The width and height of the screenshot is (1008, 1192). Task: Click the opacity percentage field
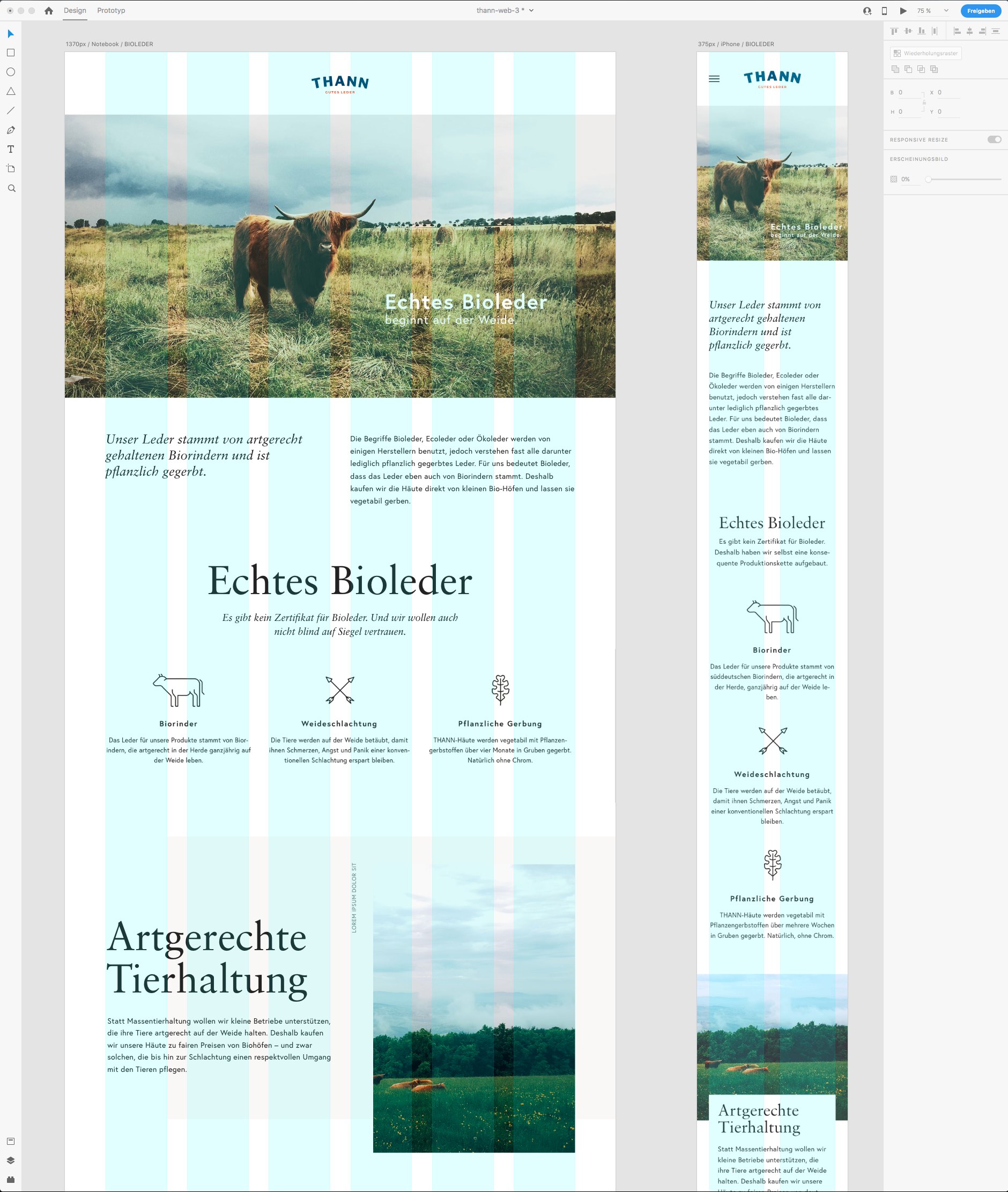pyautogui.click(x=910, y=180)
